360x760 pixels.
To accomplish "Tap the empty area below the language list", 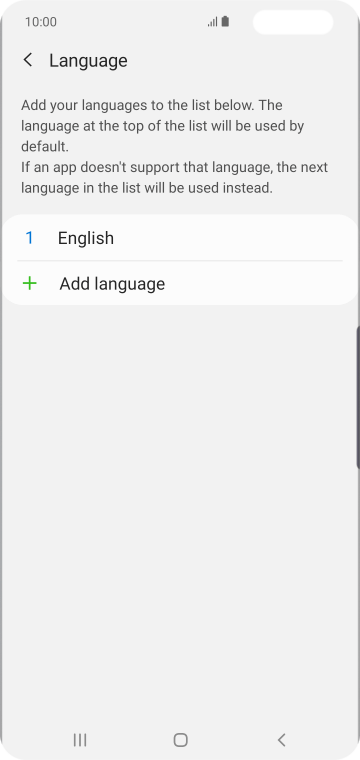I will [x=180, y=509].
